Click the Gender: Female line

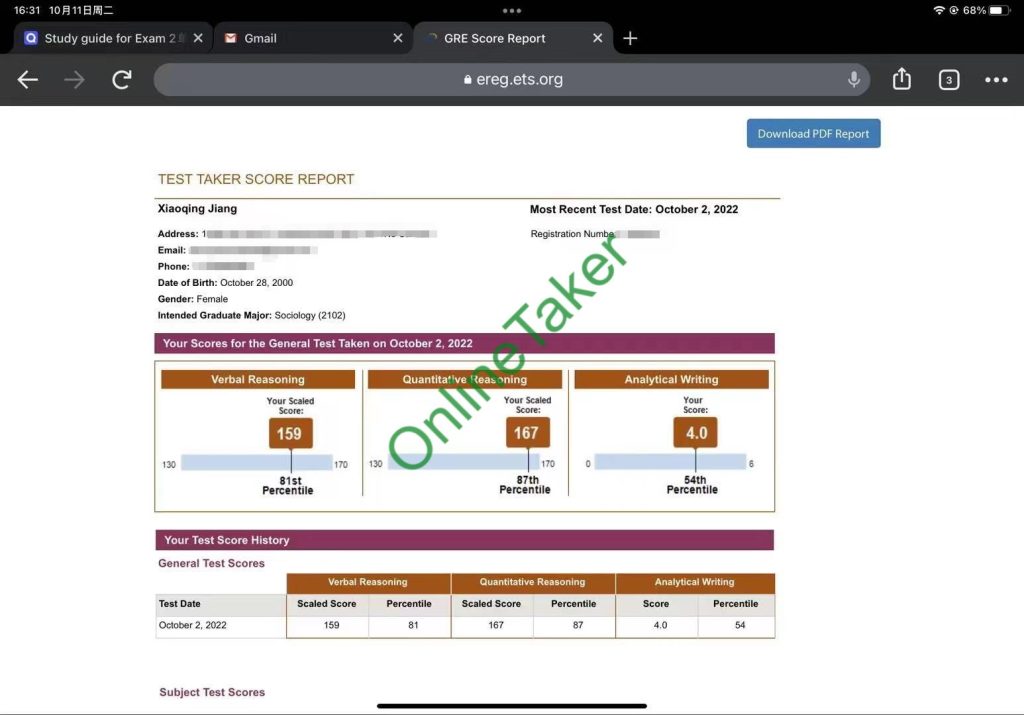(193, 299)
